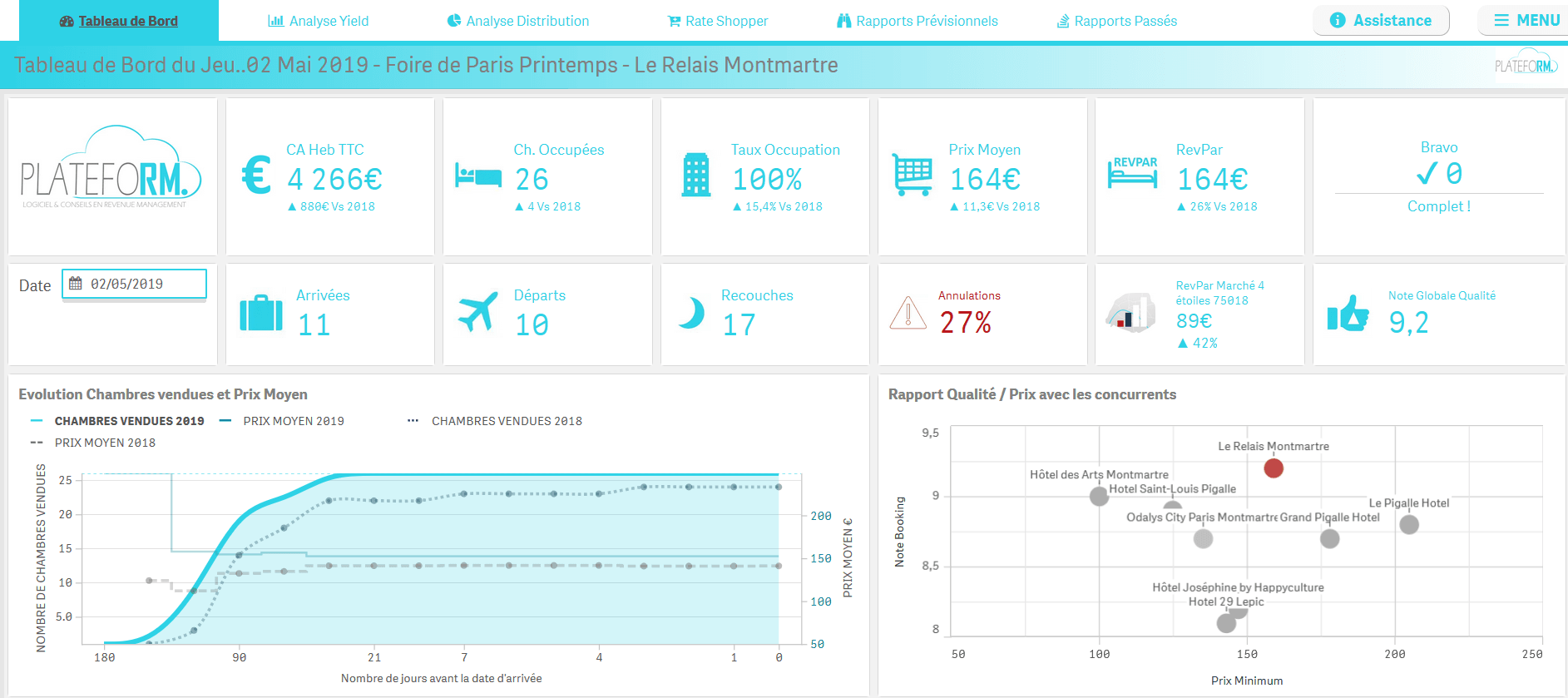Click the airplane icon for Départs
1568x698 pixels.
coord(478,313)
